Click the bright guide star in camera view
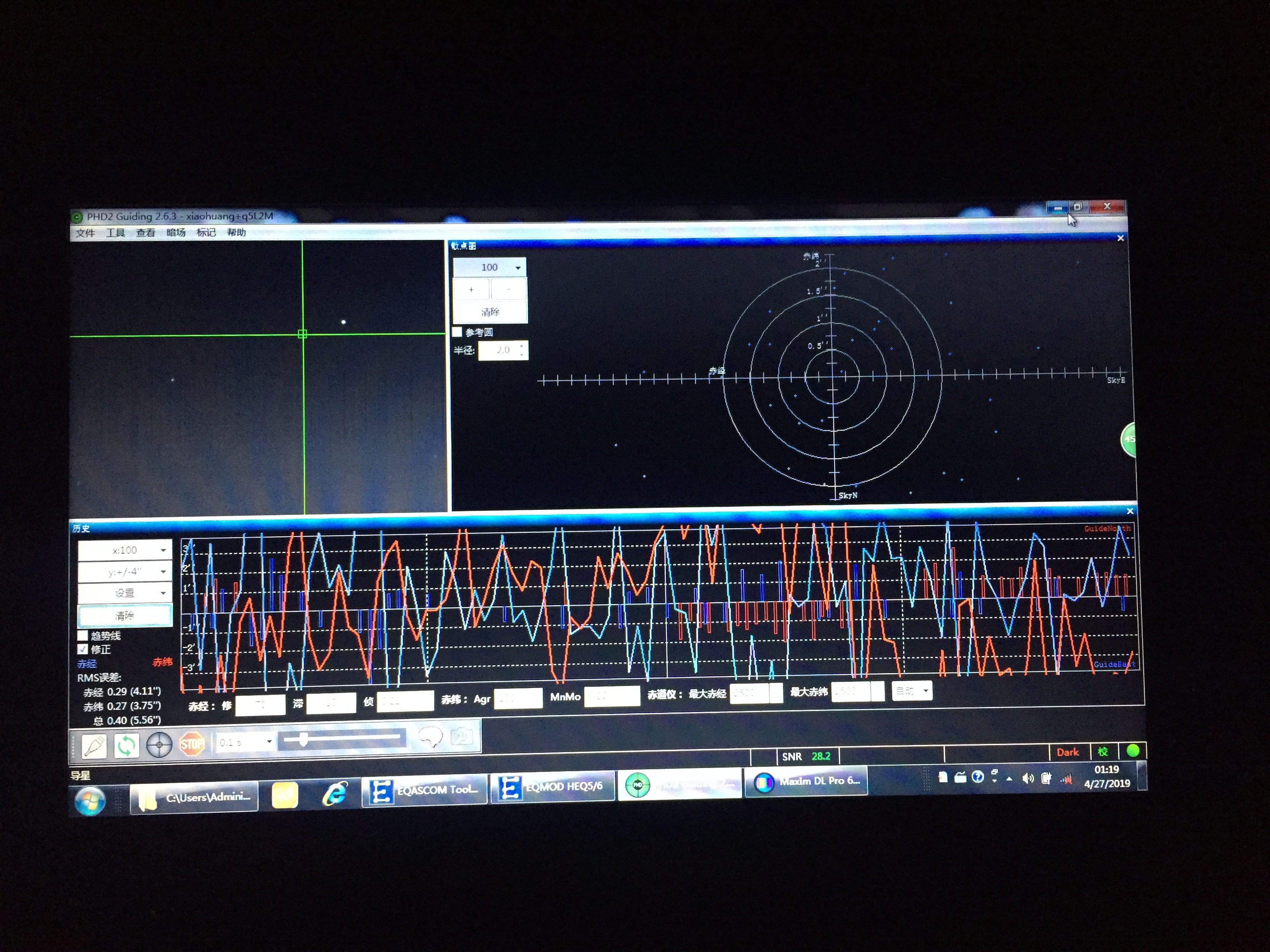Viewport: 1270px width, 952px height. (343, 321)
